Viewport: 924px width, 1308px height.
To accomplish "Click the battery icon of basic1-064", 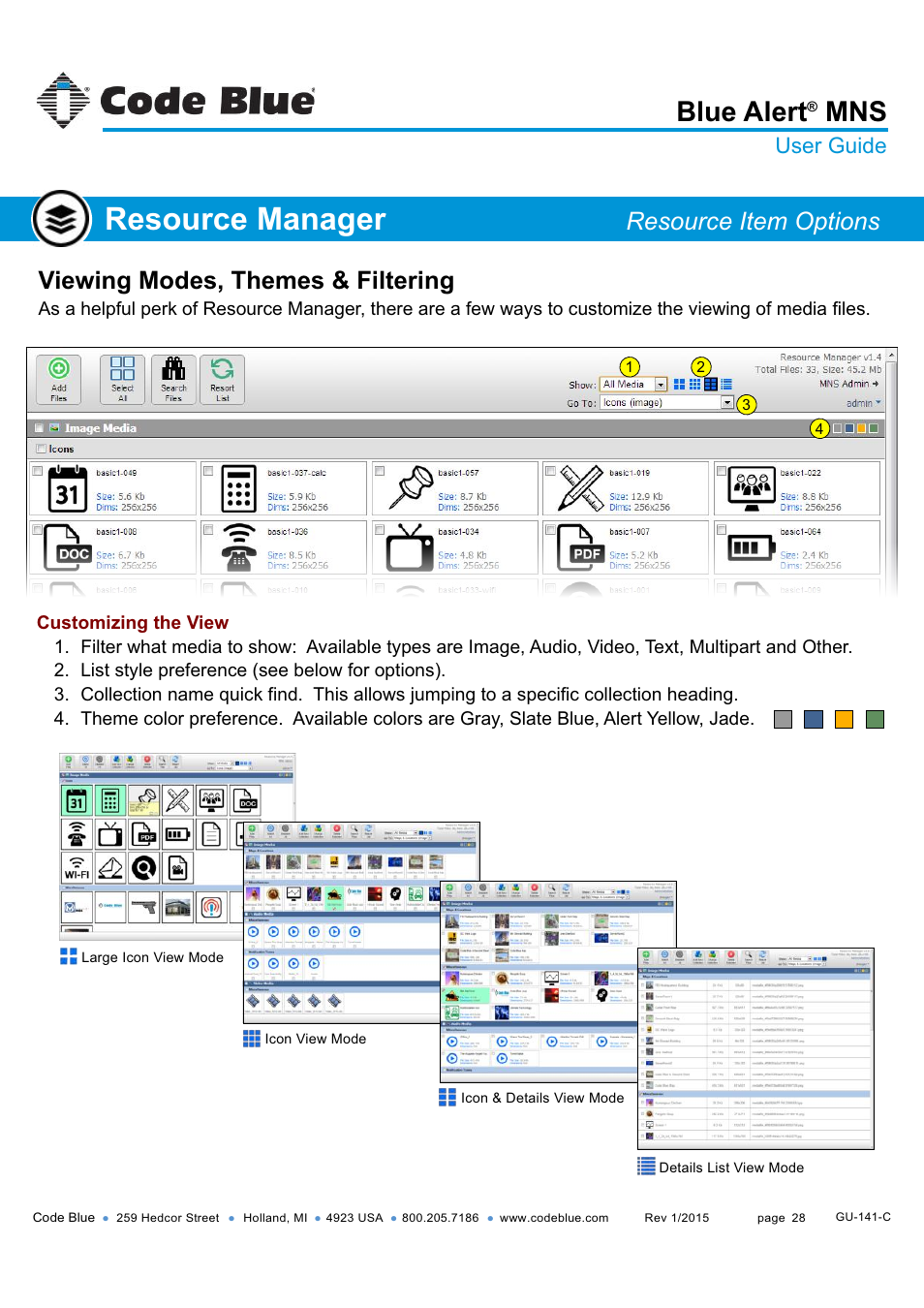I will coord(752,547).
